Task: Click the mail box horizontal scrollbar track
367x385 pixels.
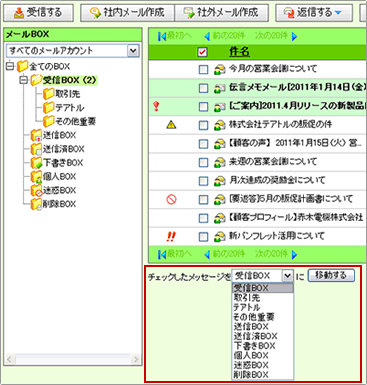Action: [73, 359]
